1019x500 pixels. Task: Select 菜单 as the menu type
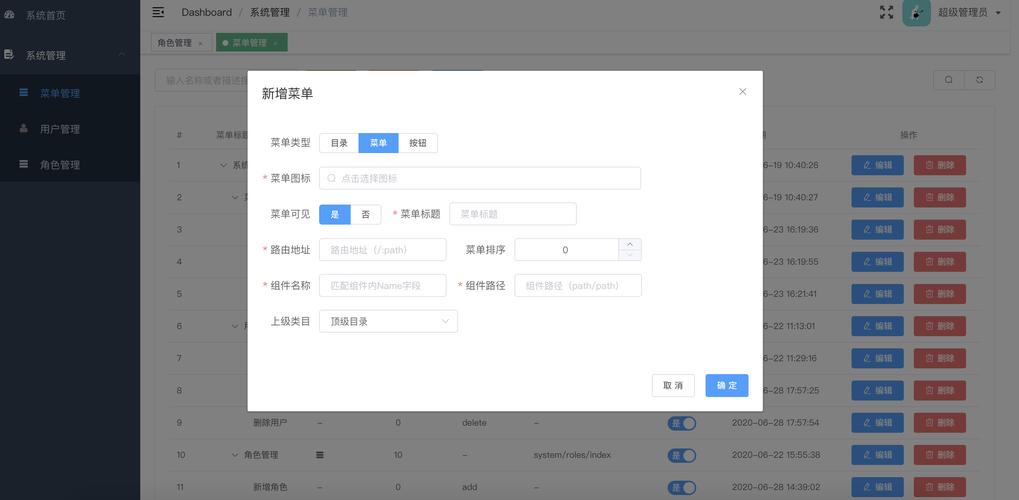378,143
